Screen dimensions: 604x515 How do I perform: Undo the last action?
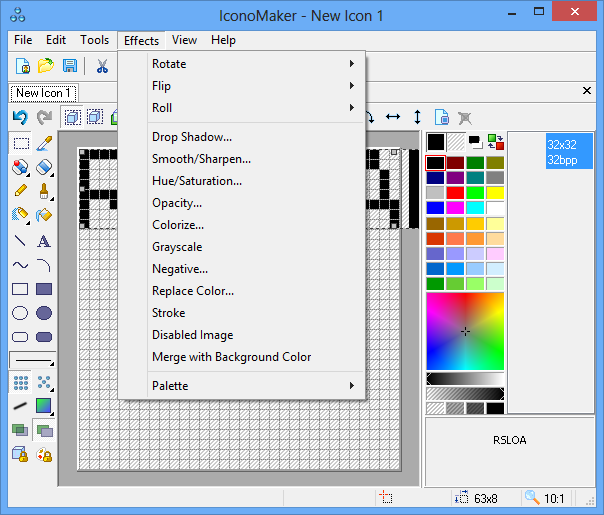(20, 117)
